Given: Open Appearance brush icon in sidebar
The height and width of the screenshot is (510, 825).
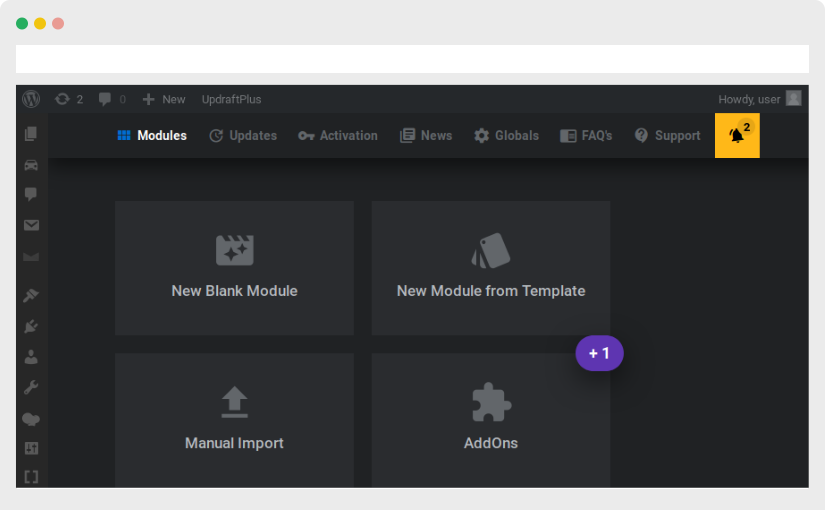Looking at the screenshot, I should click(31, 295).
